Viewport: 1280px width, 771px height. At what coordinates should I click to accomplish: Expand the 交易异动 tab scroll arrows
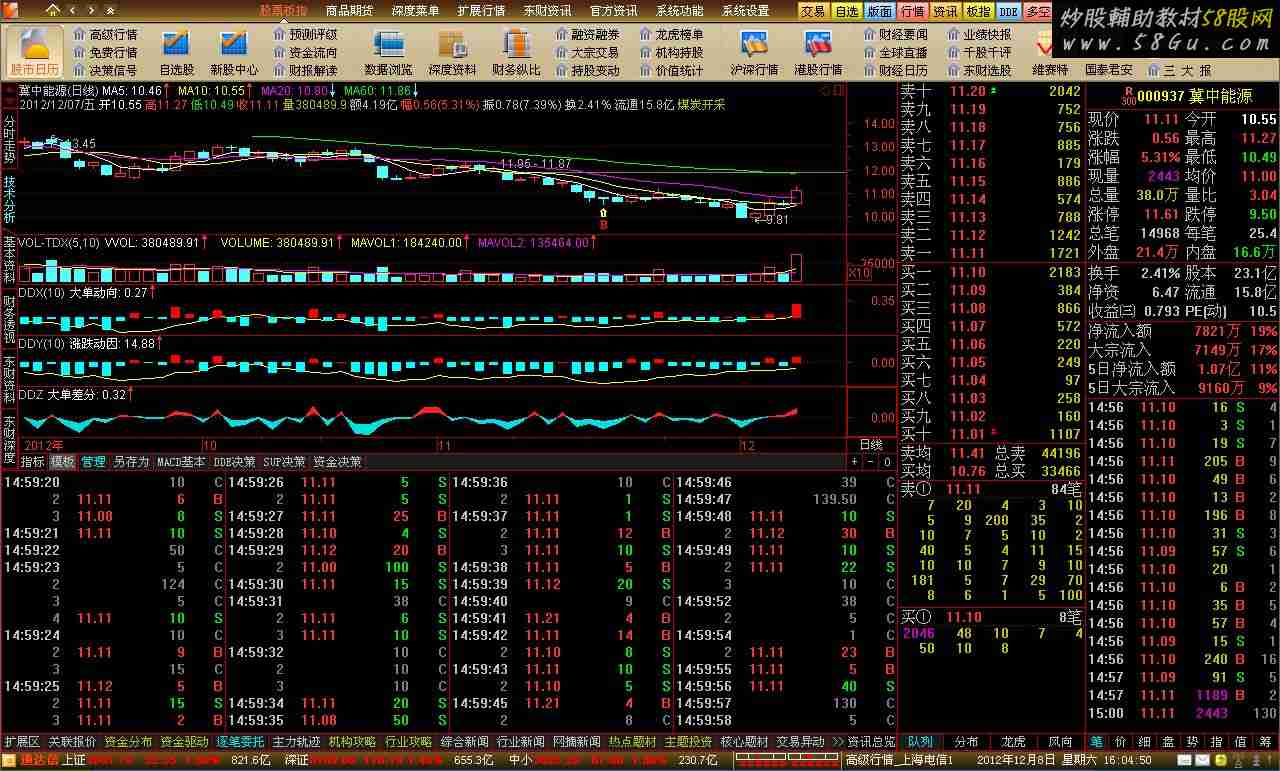click(x=837, y=742)
